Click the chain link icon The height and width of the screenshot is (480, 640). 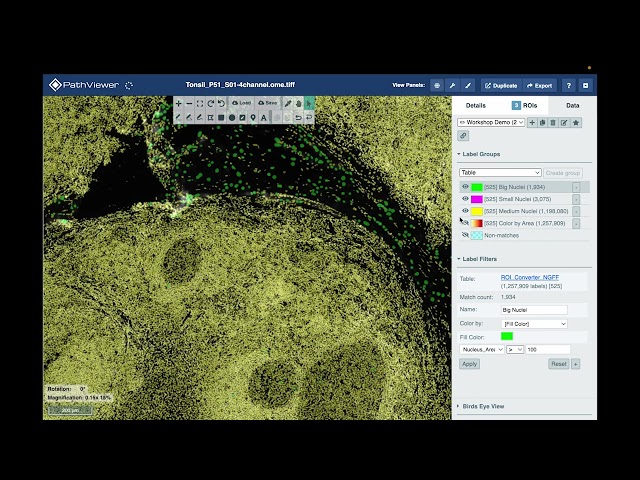click(463, 136)
